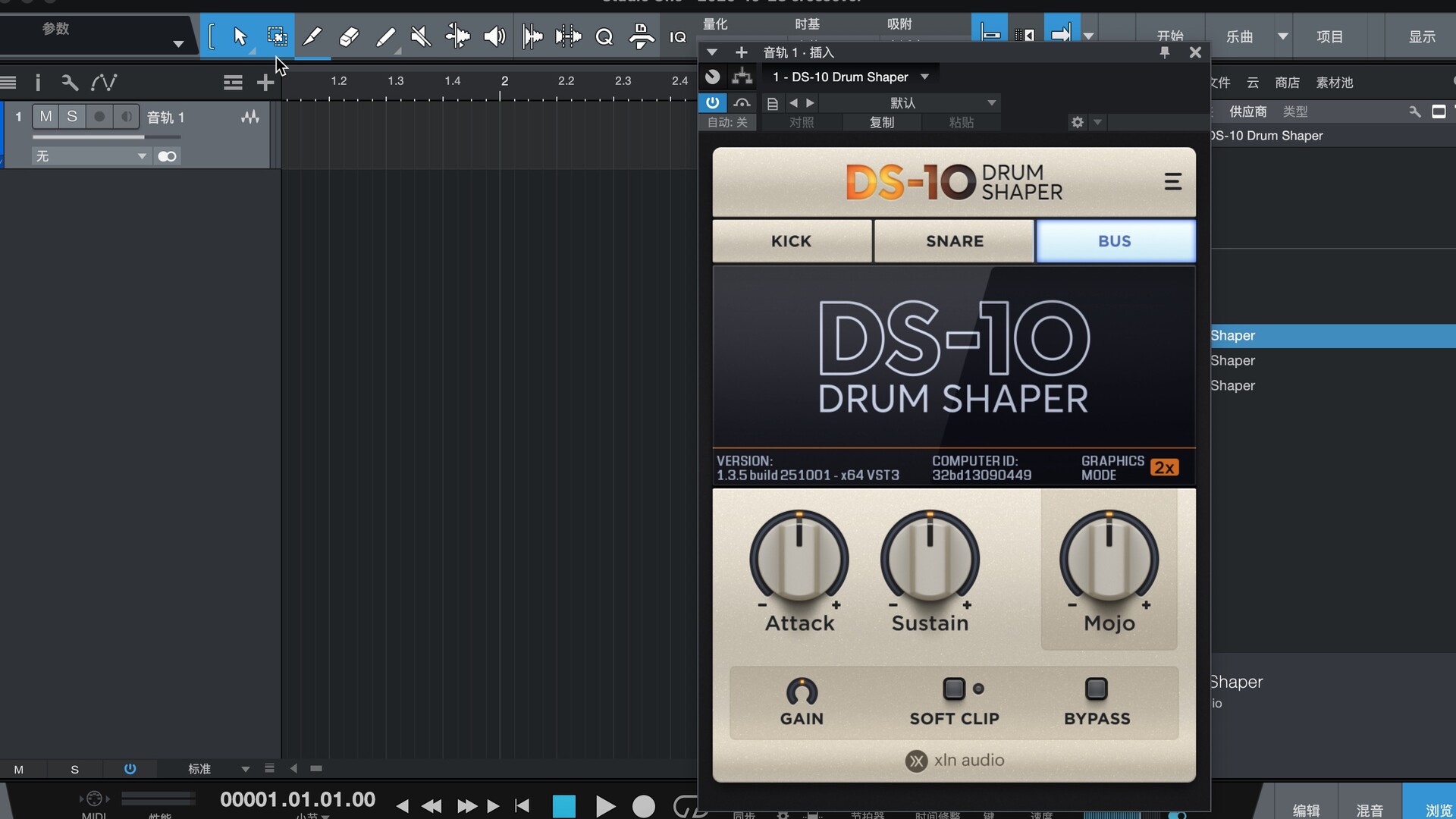The width and height of the screenshot is (1456, 819).
Task: Toggle plugin power activate button
Action: click(x=712, y=102)
